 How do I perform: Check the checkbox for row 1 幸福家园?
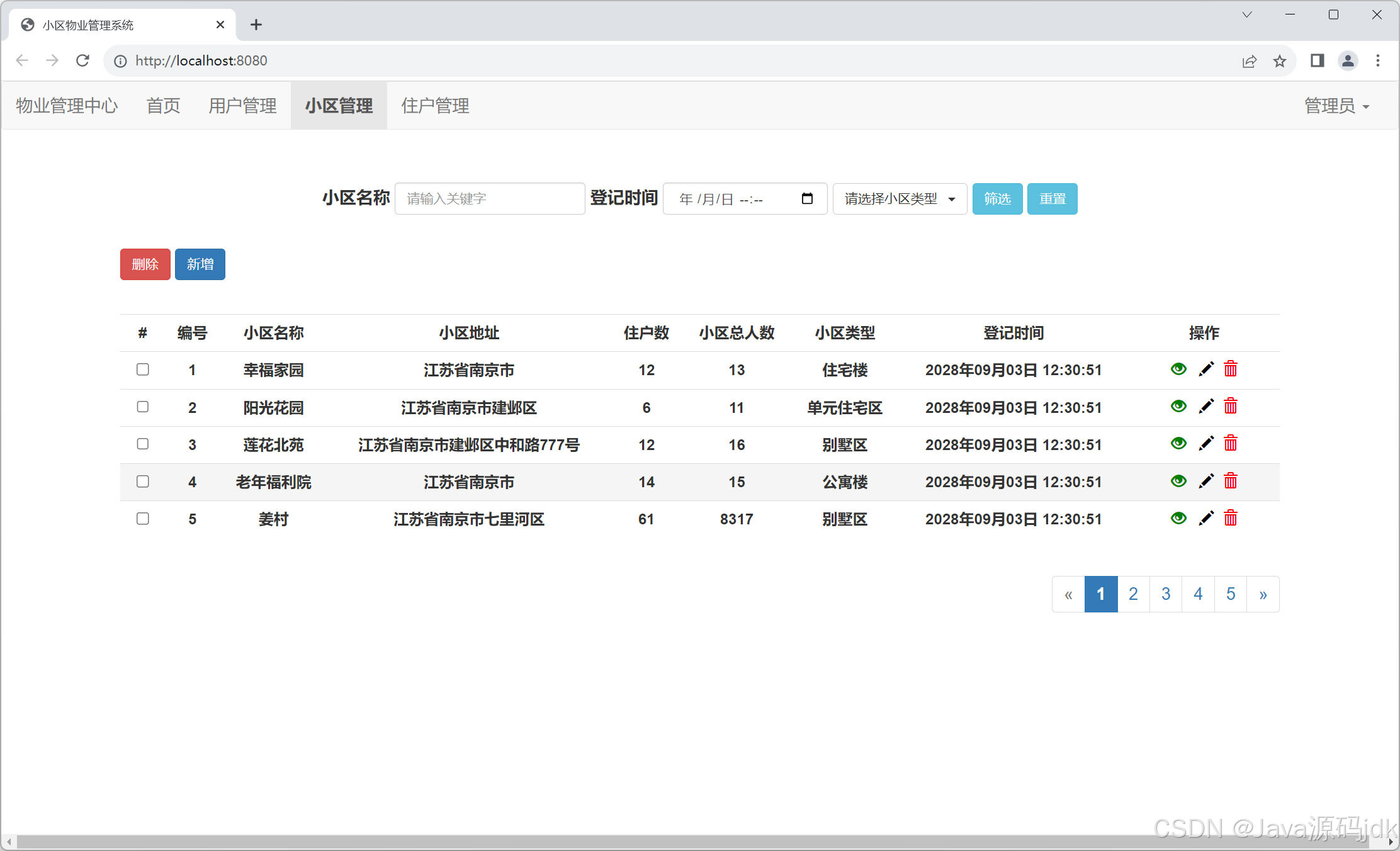[x=143, y=369]
